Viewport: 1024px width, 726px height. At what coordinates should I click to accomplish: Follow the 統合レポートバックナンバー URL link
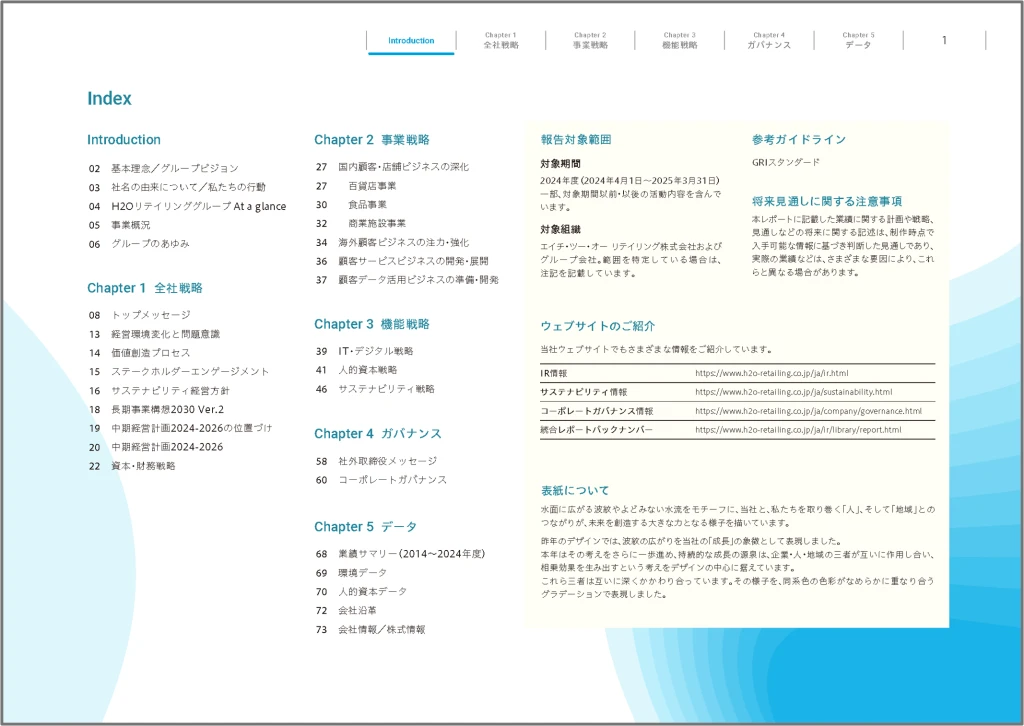(797, 430)
